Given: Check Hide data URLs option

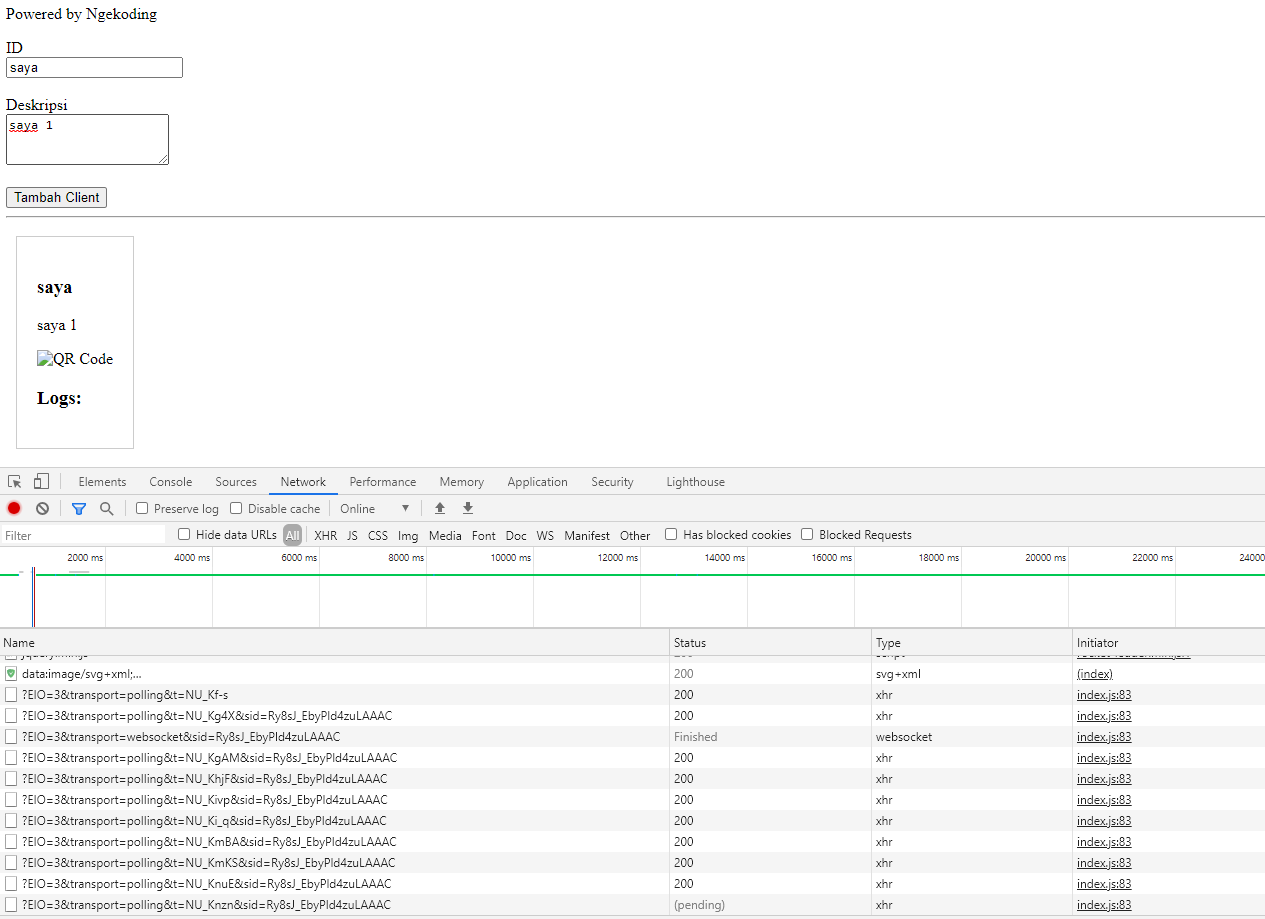Looking at the screenshot, I should [x=184, y=534].
